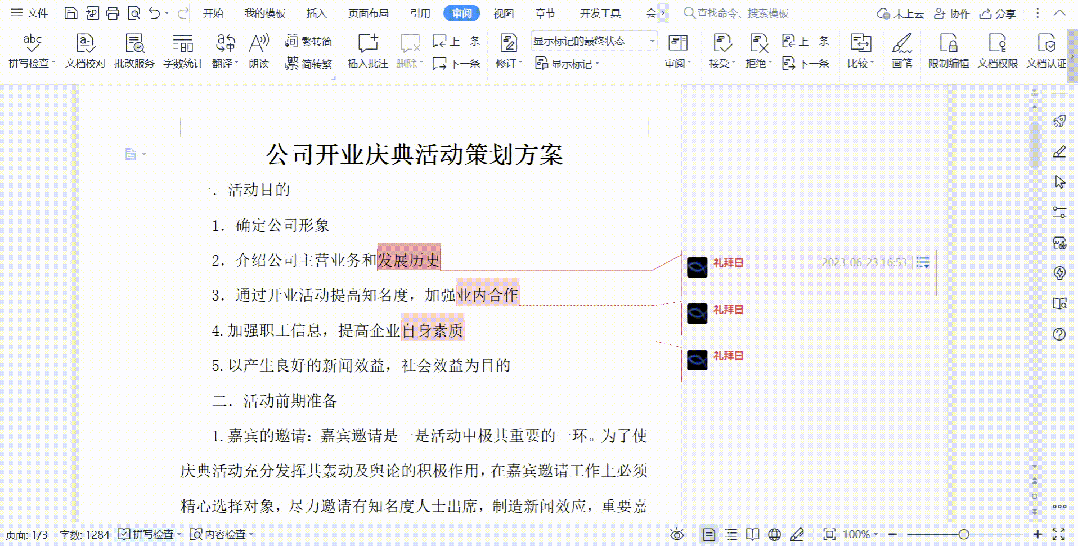Switch to web layout globe view
The image size is (1078, 546).
click(776, 534)
